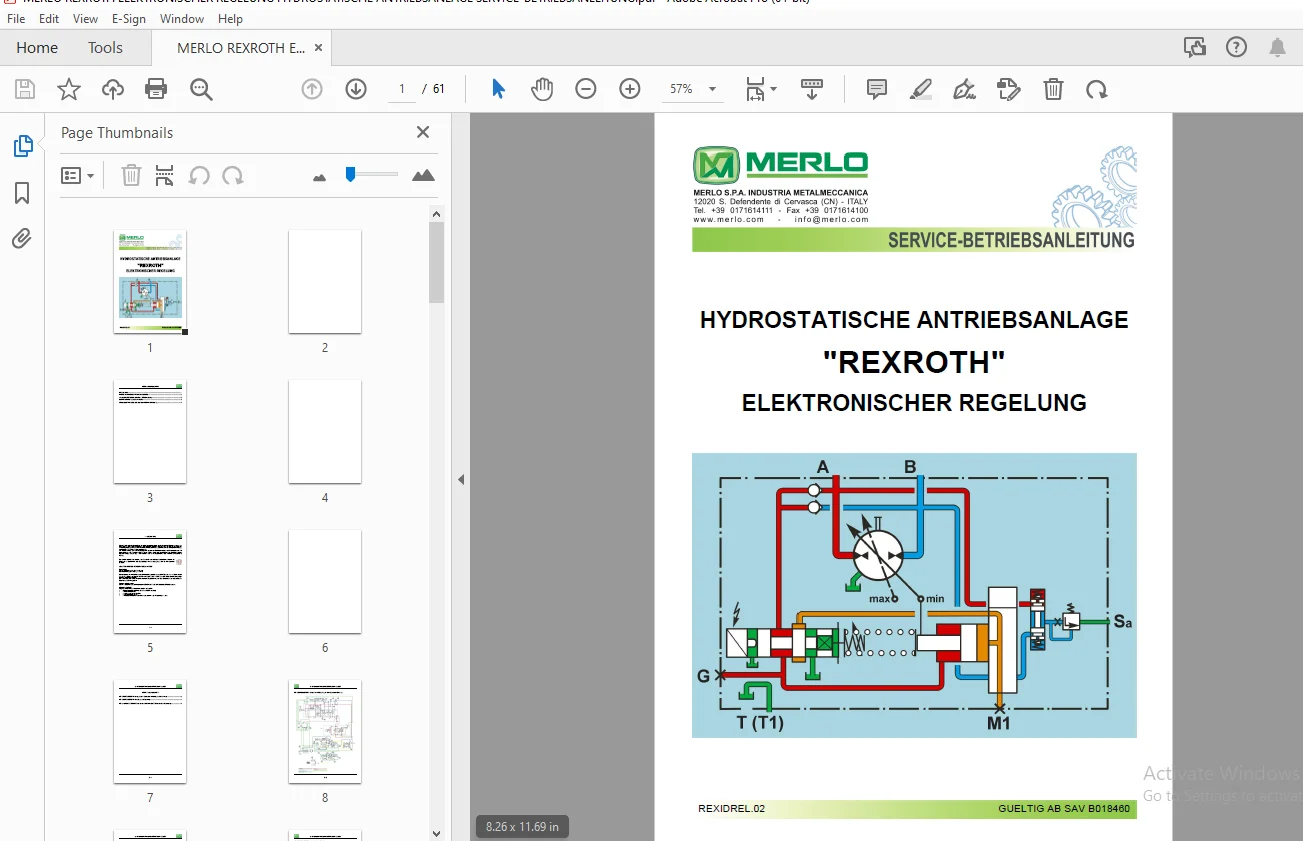Rotate page with the rotate icon
Viewport: 1303px width, 841px height.
coord(1097,89)
